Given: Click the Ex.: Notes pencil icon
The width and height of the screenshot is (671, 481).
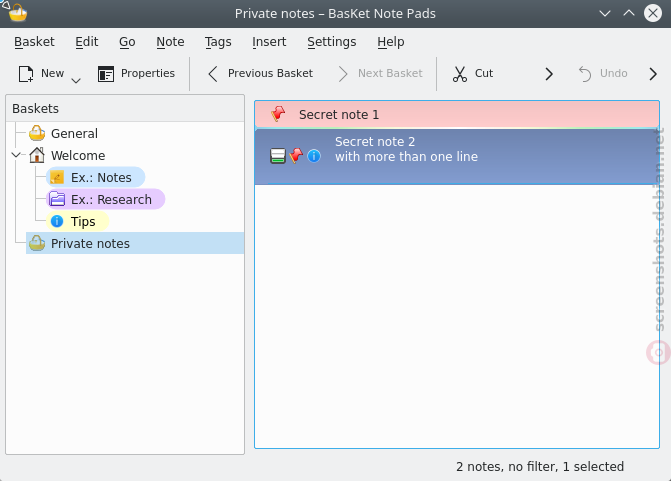Looking at the screenshot, I should [57, 177].
